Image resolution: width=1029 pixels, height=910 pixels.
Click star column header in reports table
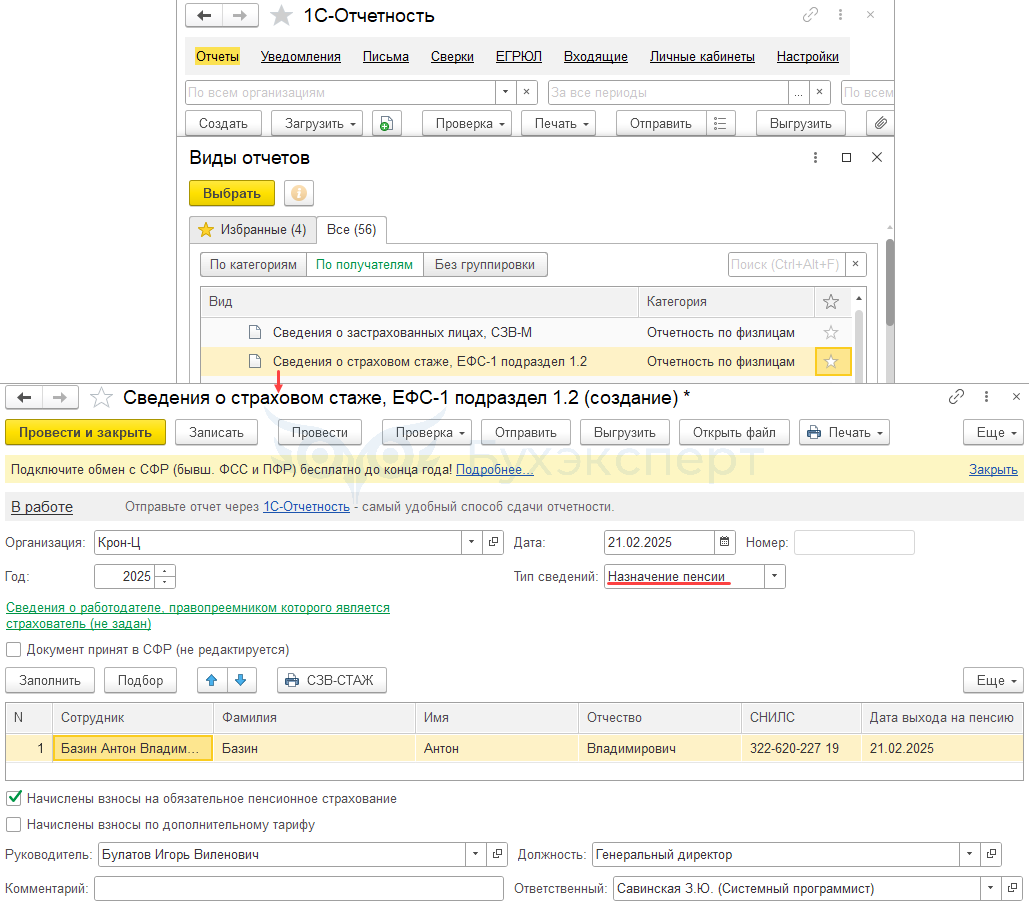(831, 302)
